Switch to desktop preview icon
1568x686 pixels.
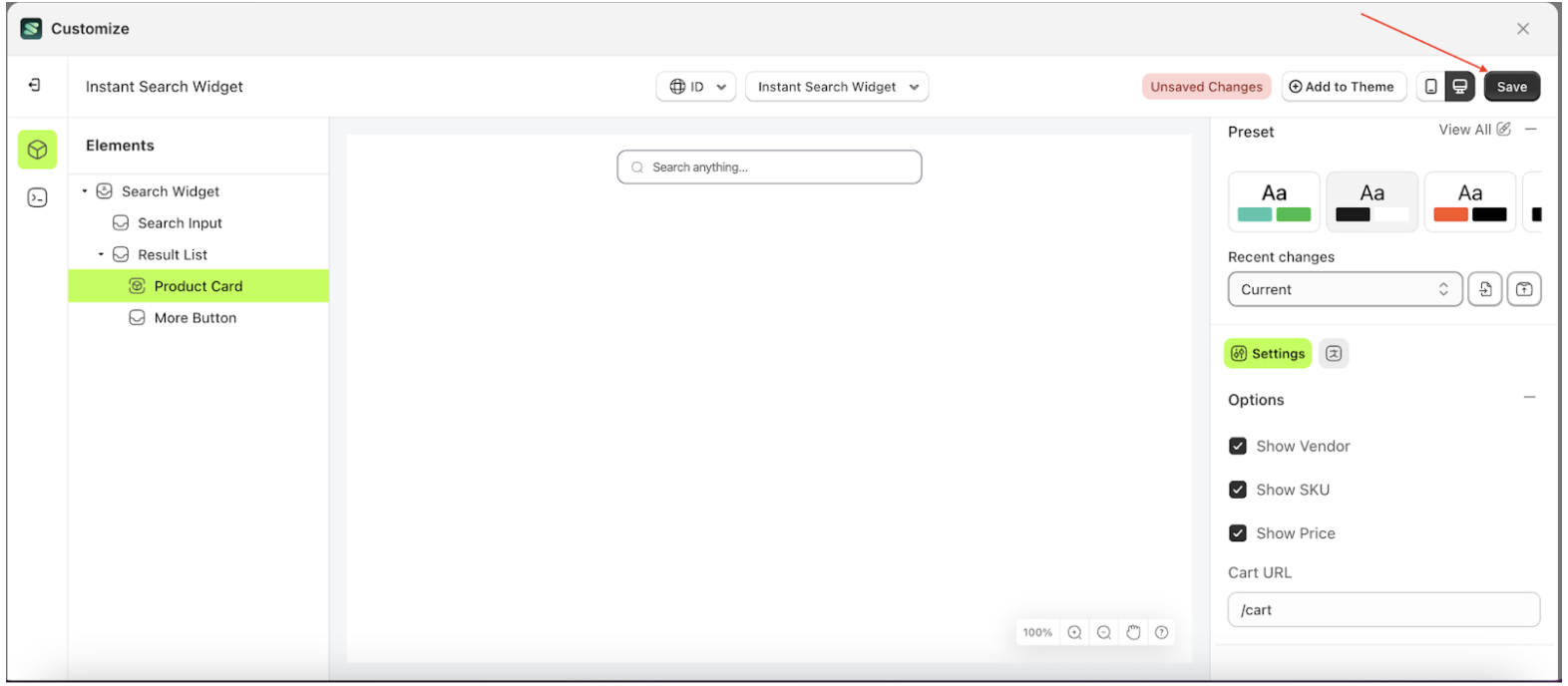coord(1459,87)
